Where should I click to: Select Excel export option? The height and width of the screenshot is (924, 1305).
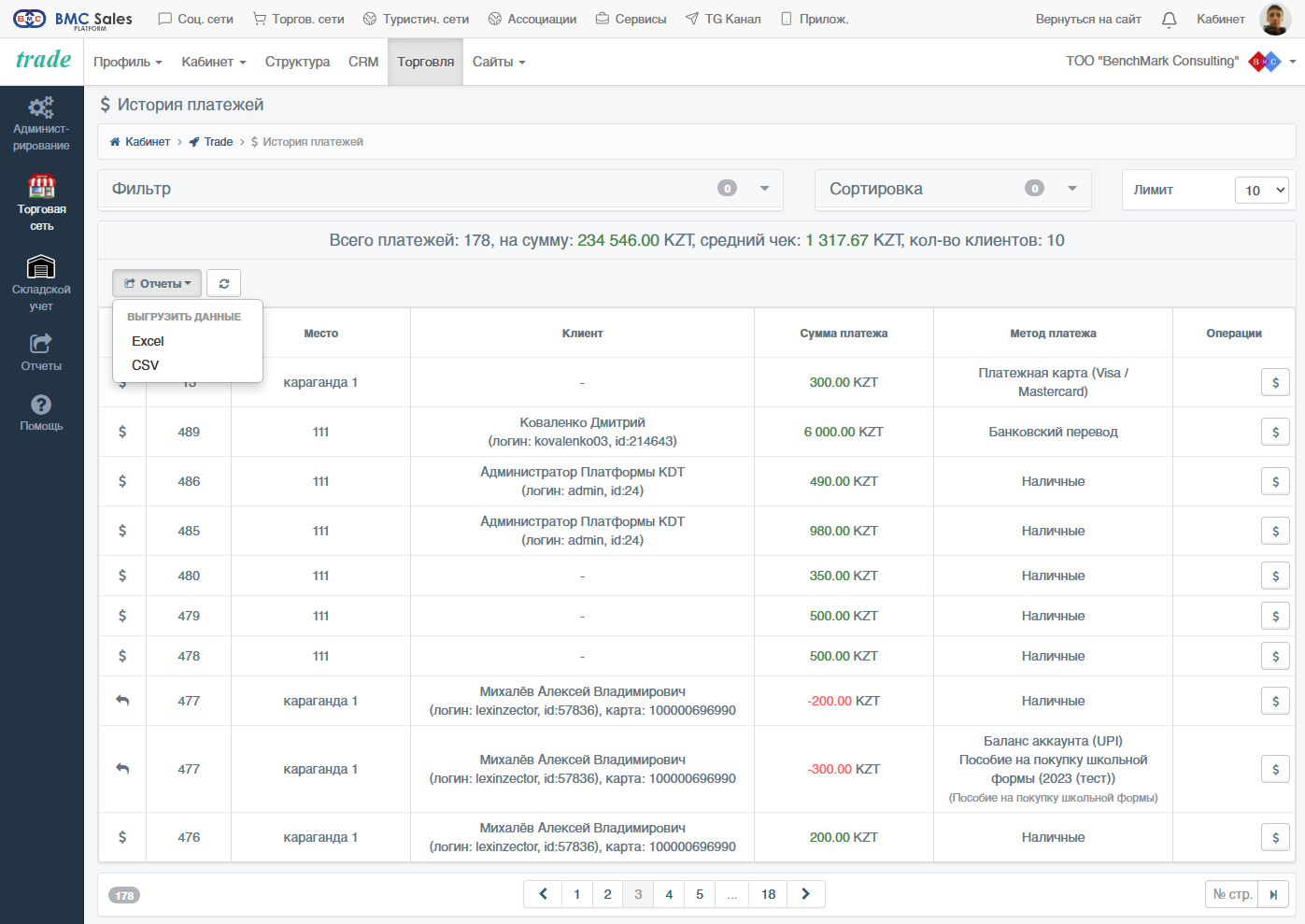(x=148, y=341)
